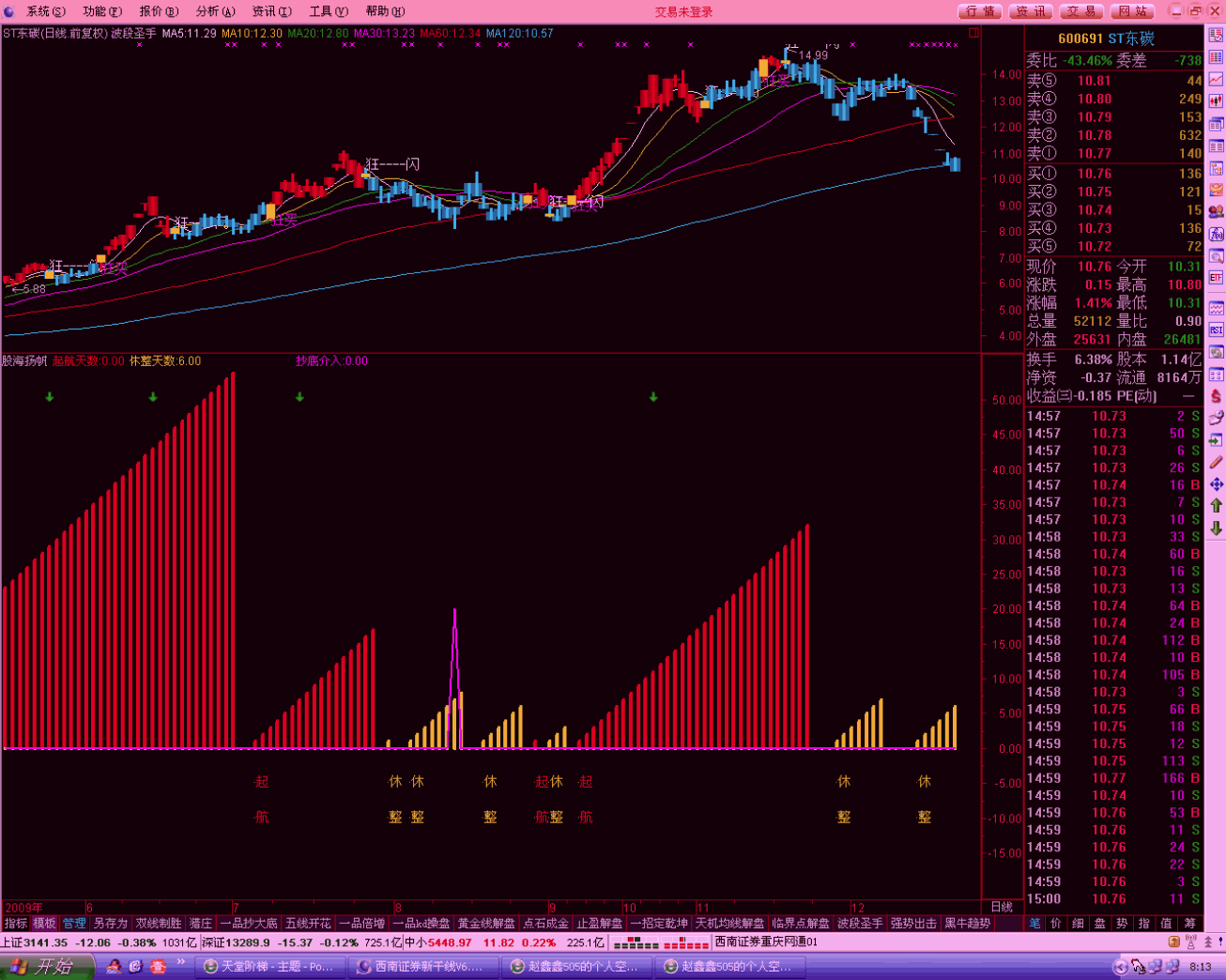Click the 深证 index value 13289.9

pos(249,942)
